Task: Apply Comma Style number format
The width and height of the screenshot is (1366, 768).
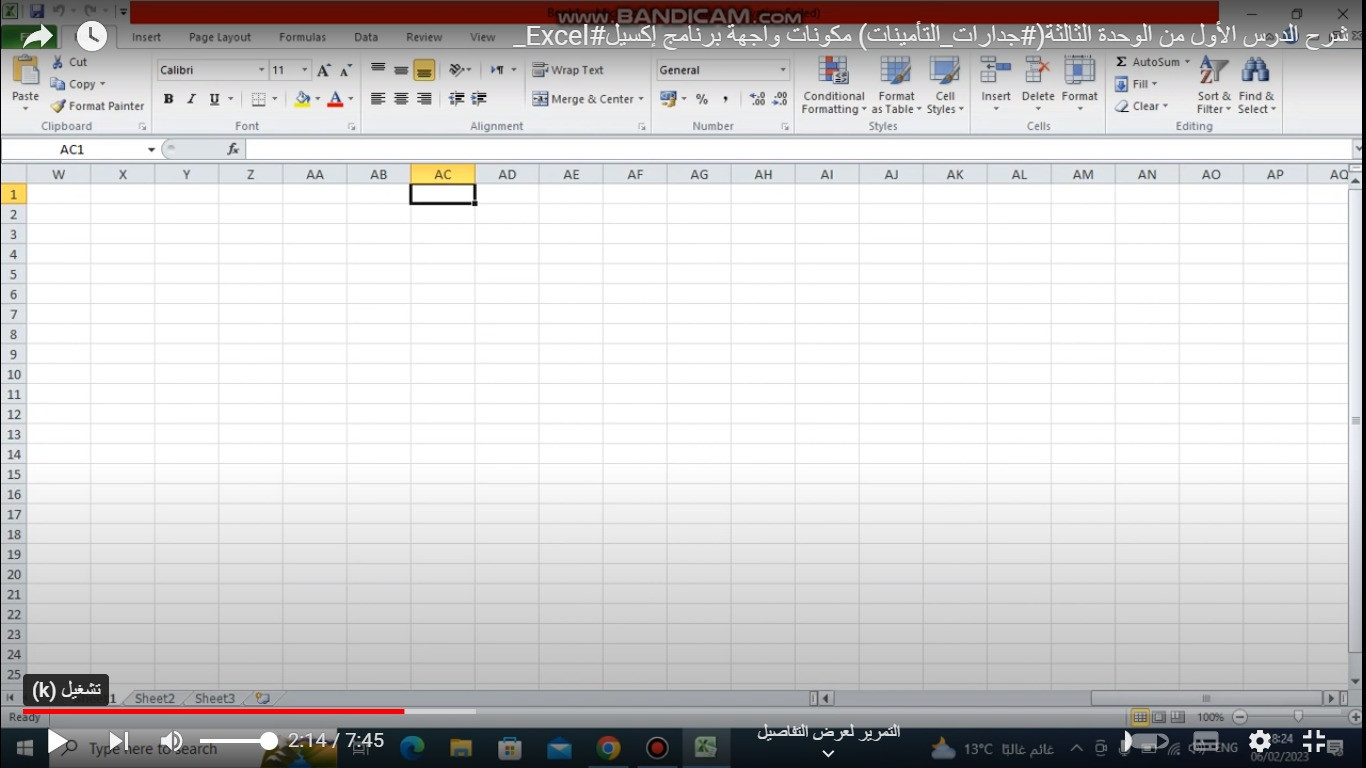Action: click(725, 99)
